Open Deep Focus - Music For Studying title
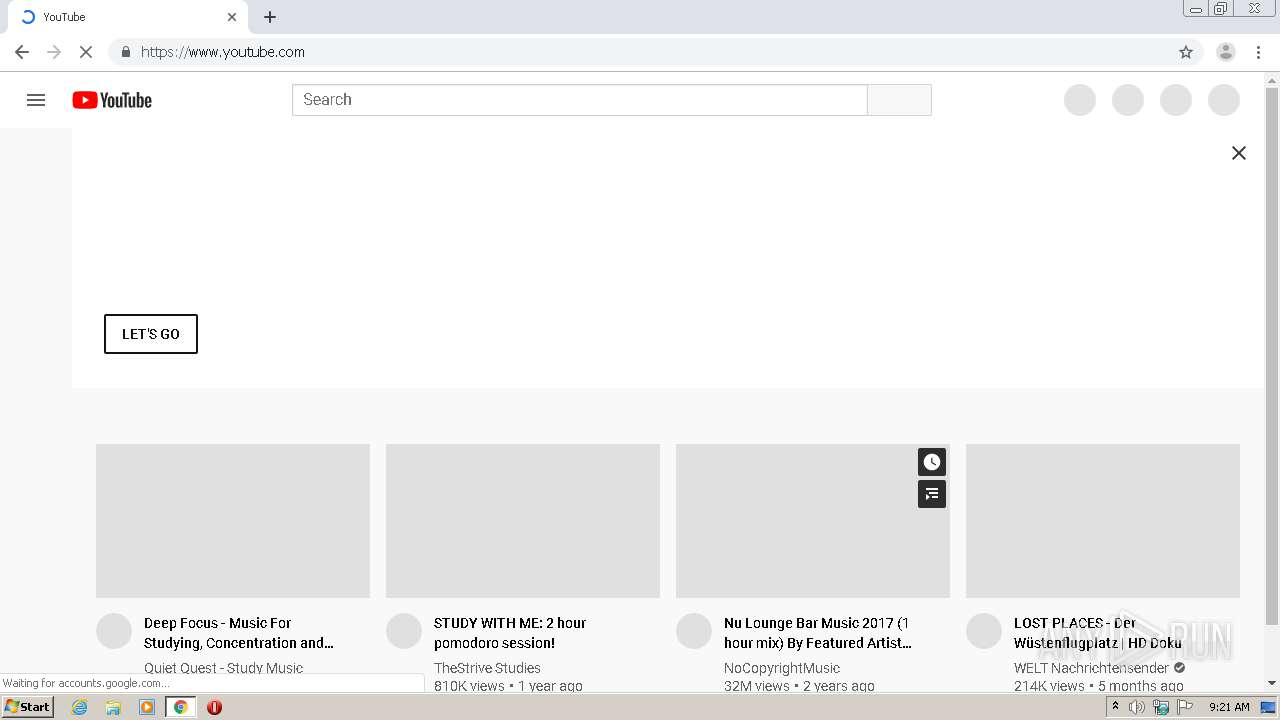This screenshot has height=720, width=1280. (x=239, y=633)
